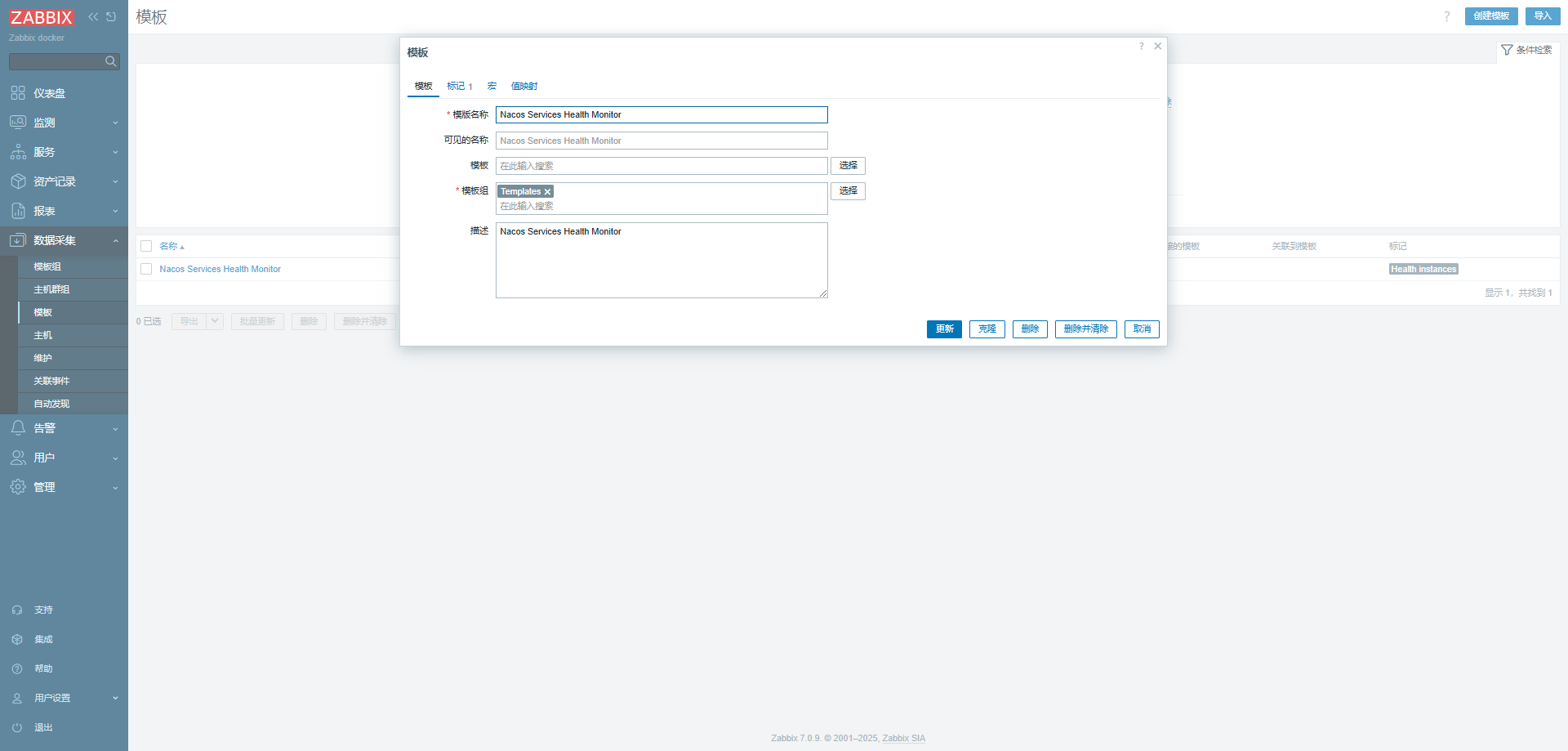Image resolution: width=1568 pixels, height=751 pixels.
Task: Collapse the 数据采集 menu chevron
Action: [x=115, y=241]
